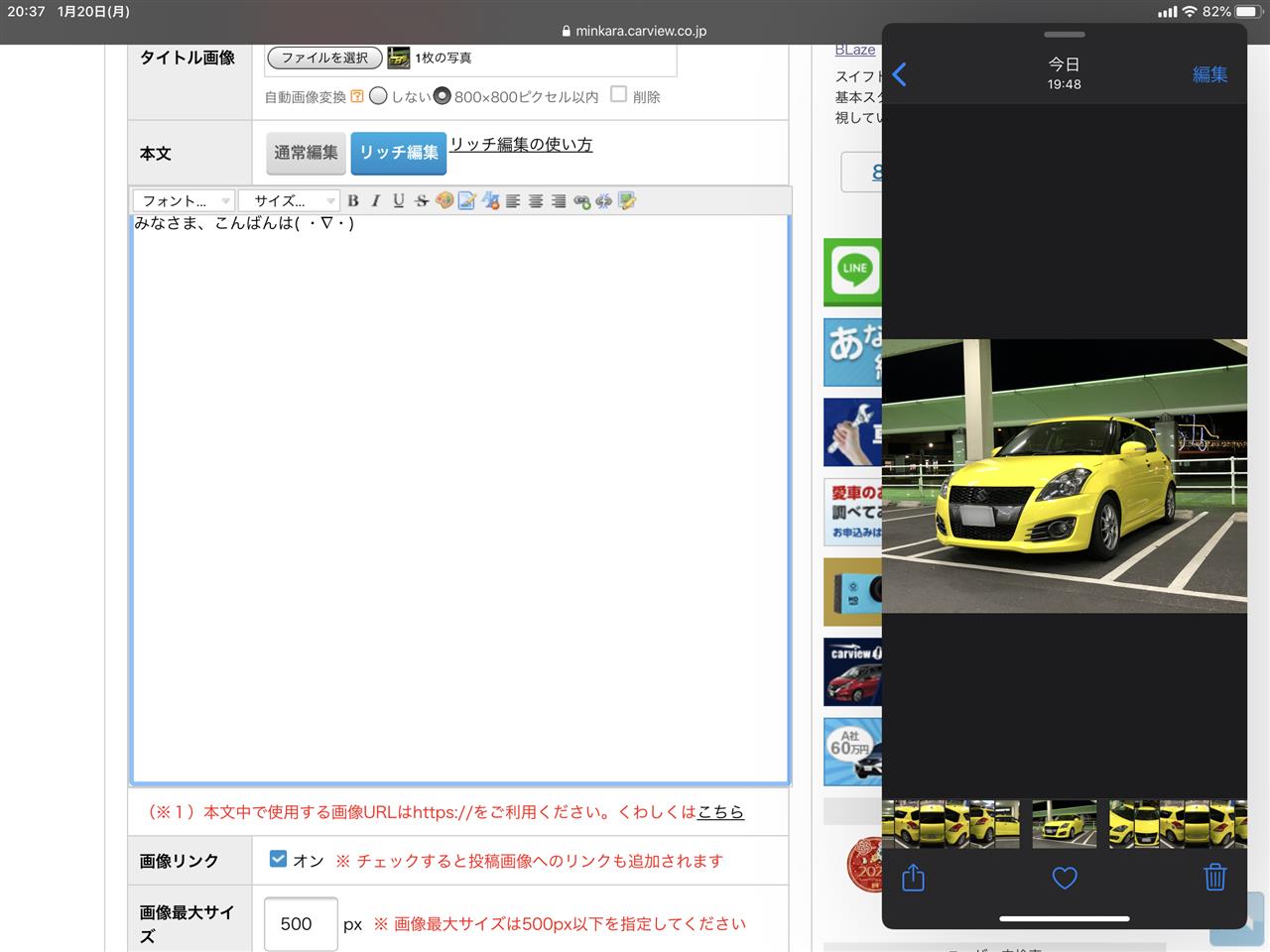This screenshot has width=1270, height=952.
Task: Tap the battery indicator in status bar
Action: [1248, 12]
